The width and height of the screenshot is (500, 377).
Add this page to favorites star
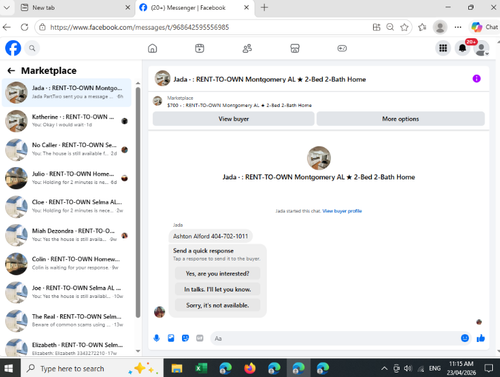point(404,27)
